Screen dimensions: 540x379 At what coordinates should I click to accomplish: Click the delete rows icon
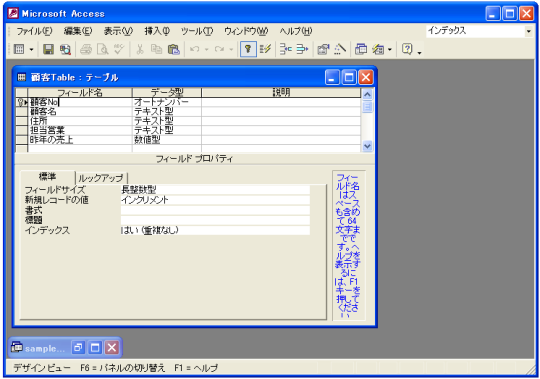pyautogui.click(x=302, y=50)
